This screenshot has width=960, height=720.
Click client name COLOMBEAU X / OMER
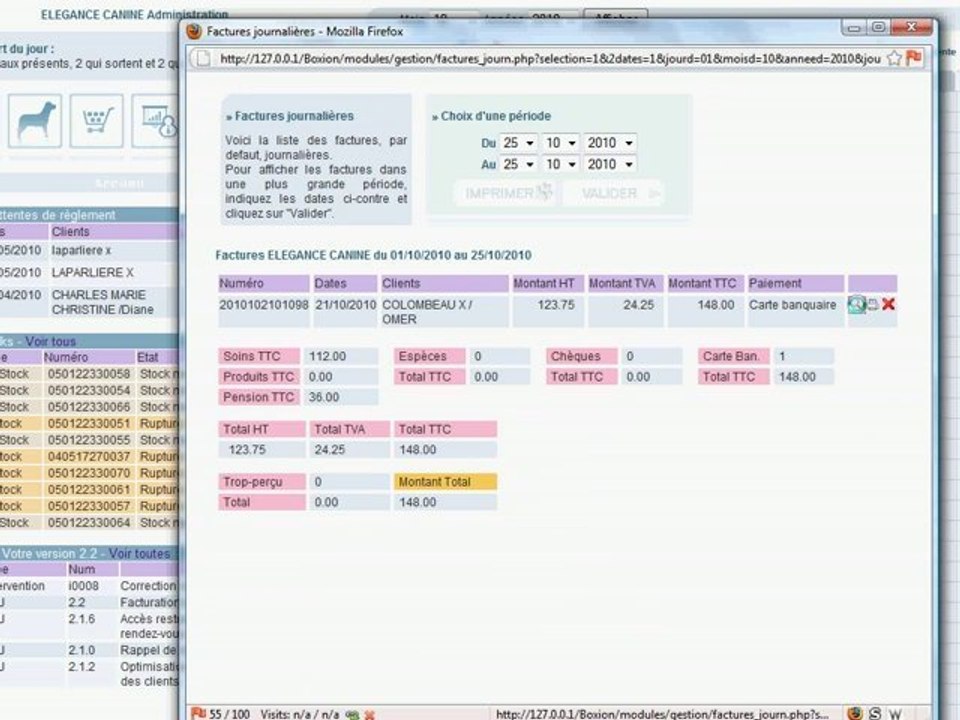(x=427, y=312)
